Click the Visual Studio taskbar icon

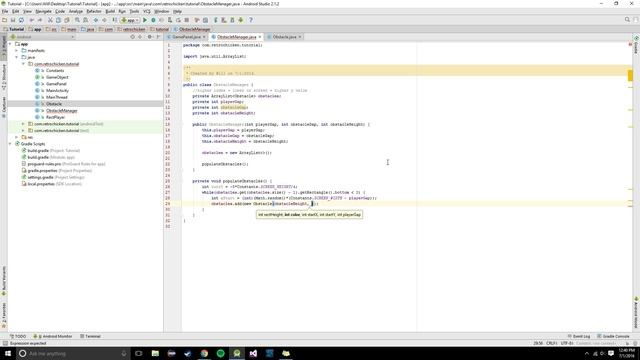pos(253,353)
